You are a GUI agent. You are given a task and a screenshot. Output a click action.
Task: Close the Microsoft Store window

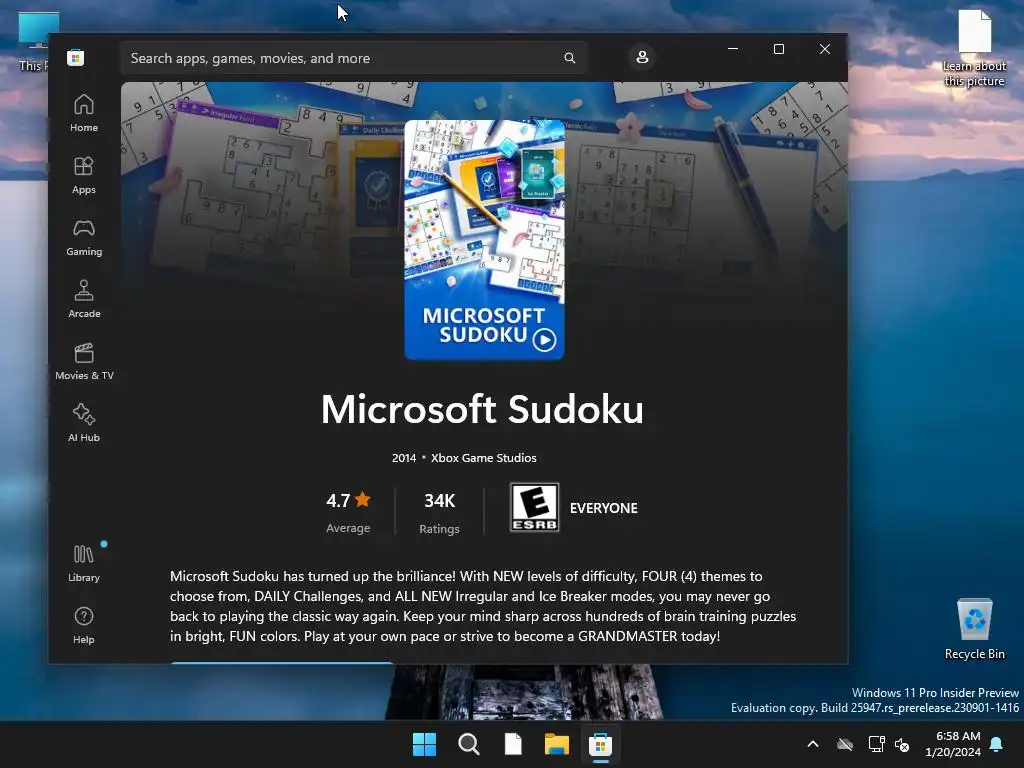pos(825,49)
